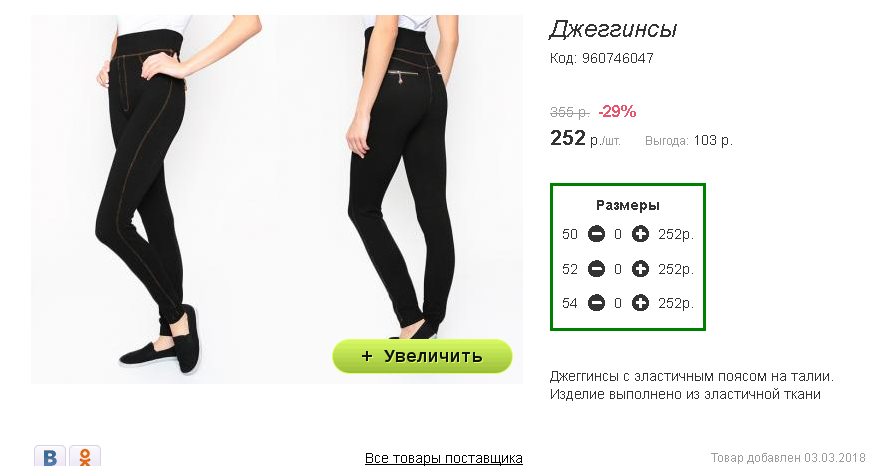Click the Джеггинсы product title

[613, 29]
